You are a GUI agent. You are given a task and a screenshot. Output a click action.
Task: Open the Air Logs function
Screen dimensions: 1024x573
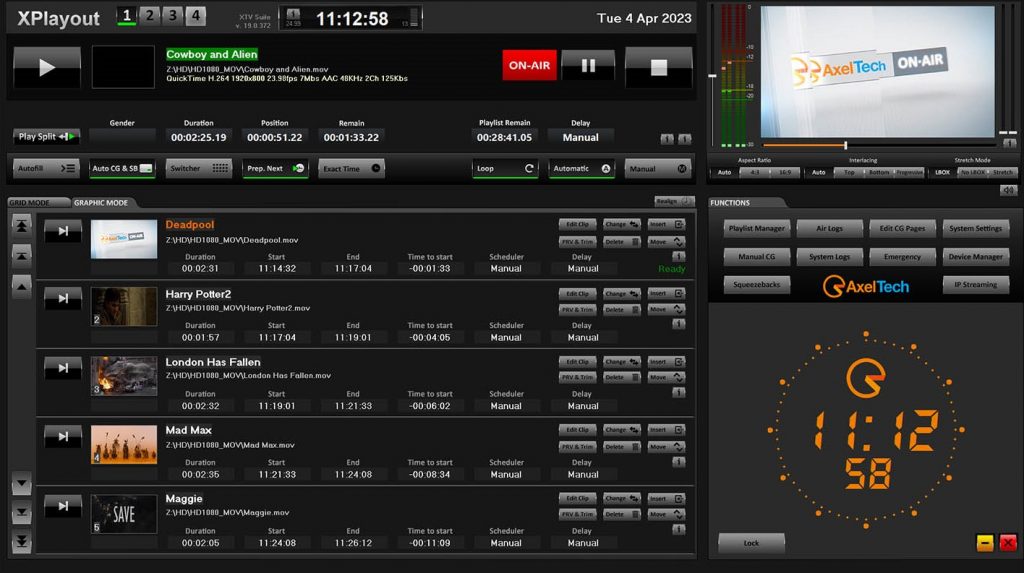[x=829, y=229]
